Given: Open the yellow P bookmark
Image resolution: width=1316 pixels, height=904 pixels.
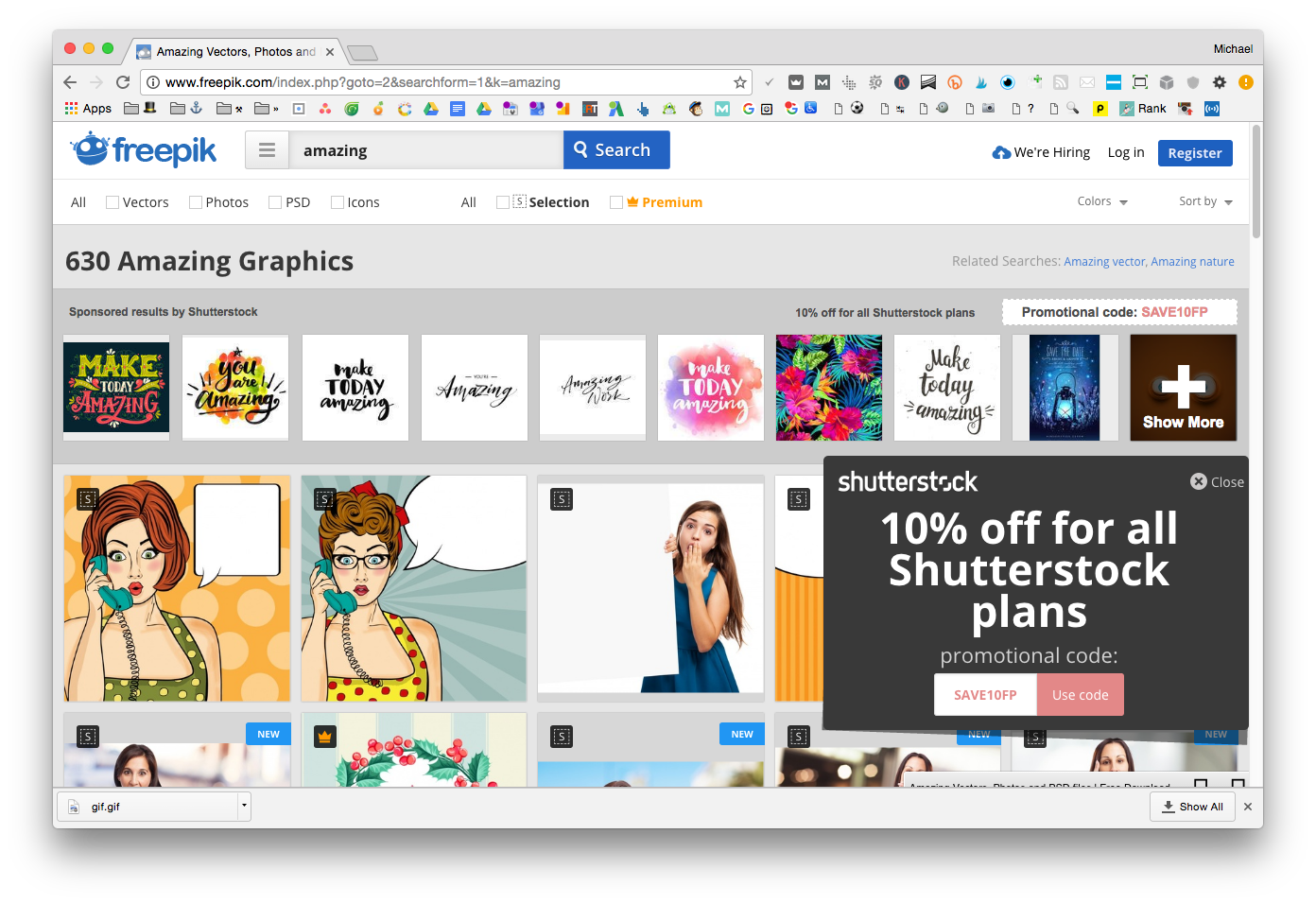Looking at the screenshot, I should coord(1100,109).
